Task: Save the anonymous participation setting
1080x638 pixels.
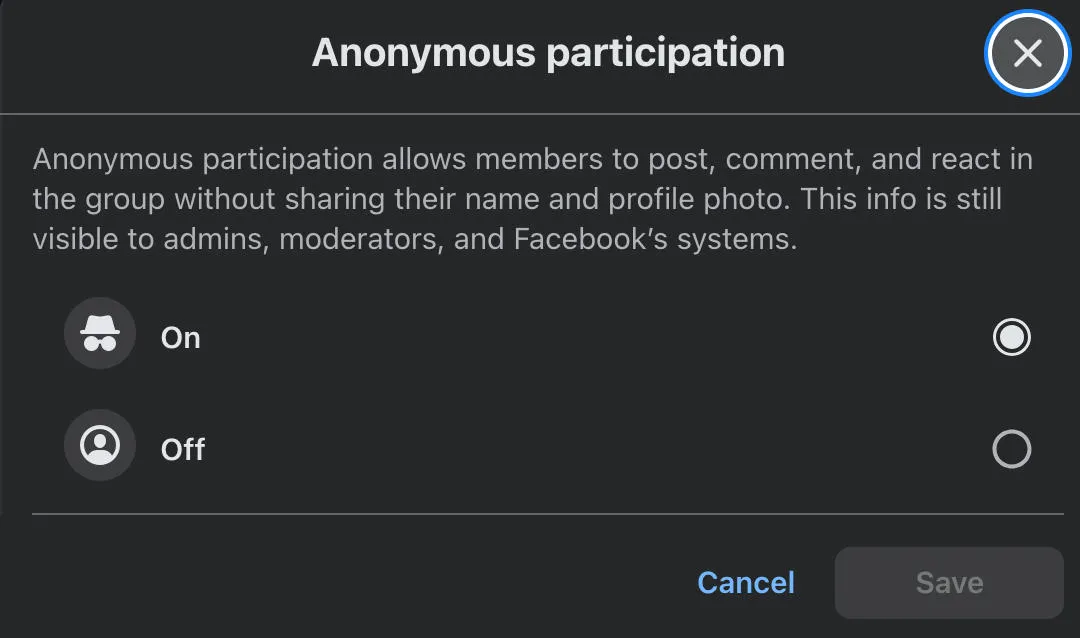Action: click(949, 583)
